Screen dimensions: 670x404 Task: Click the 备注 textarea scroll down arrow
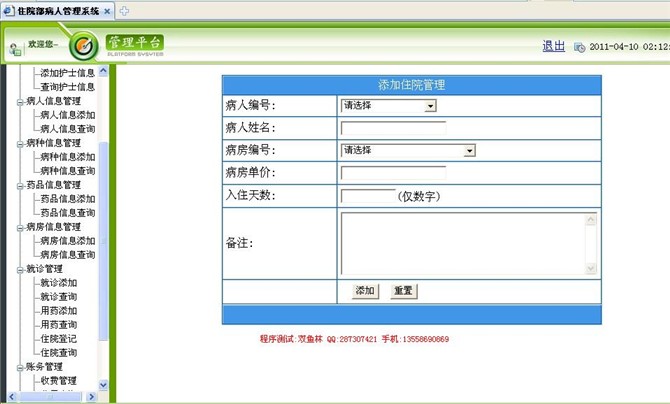591,268
